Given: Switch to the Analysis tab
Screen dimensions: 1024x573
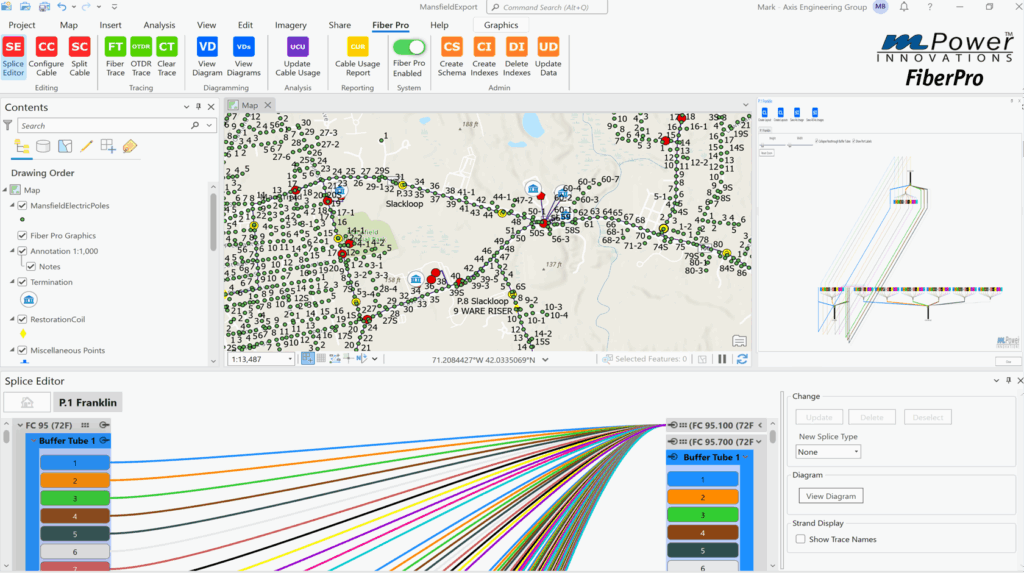Looking at the screenshot, I should point(159,25).
